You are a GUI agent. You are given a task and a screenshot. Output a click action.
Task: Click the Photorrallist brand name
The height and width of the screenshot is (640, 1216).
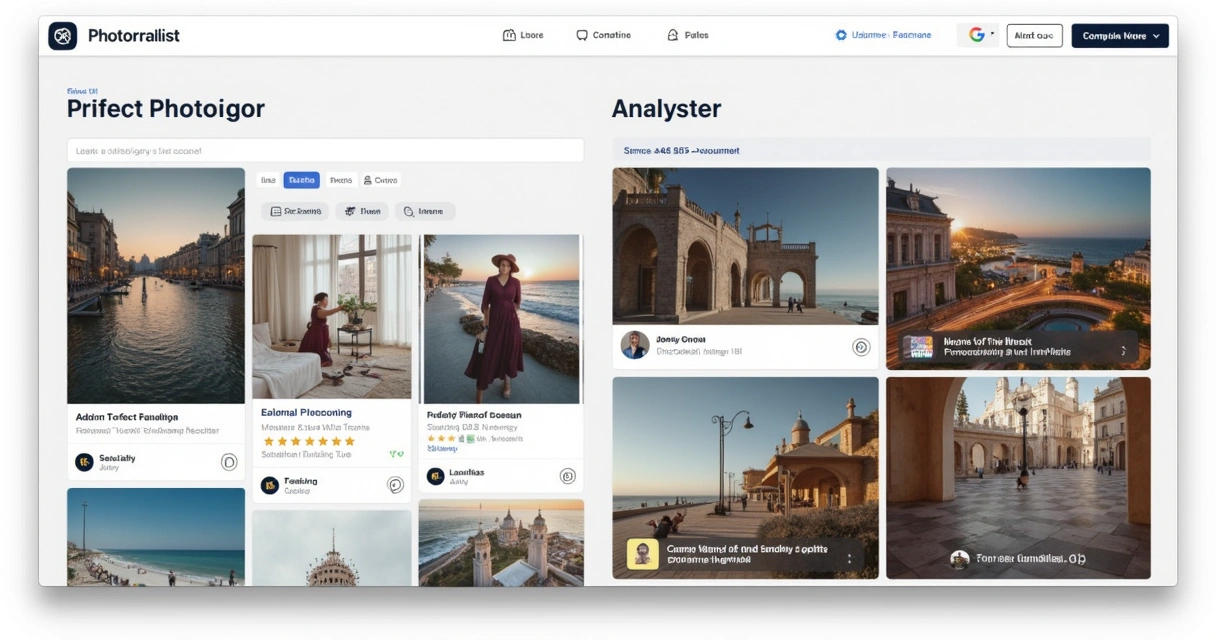tap(133, 36)
